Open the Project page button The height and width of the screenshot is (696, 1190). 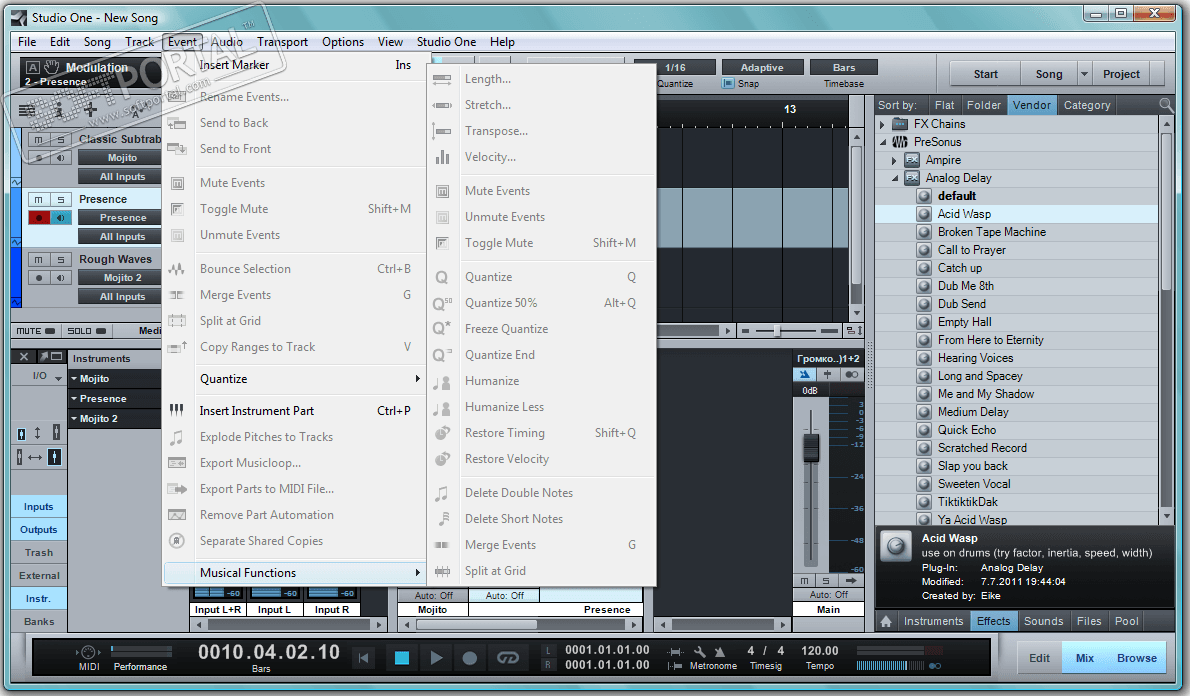(x=1121, y=74)
